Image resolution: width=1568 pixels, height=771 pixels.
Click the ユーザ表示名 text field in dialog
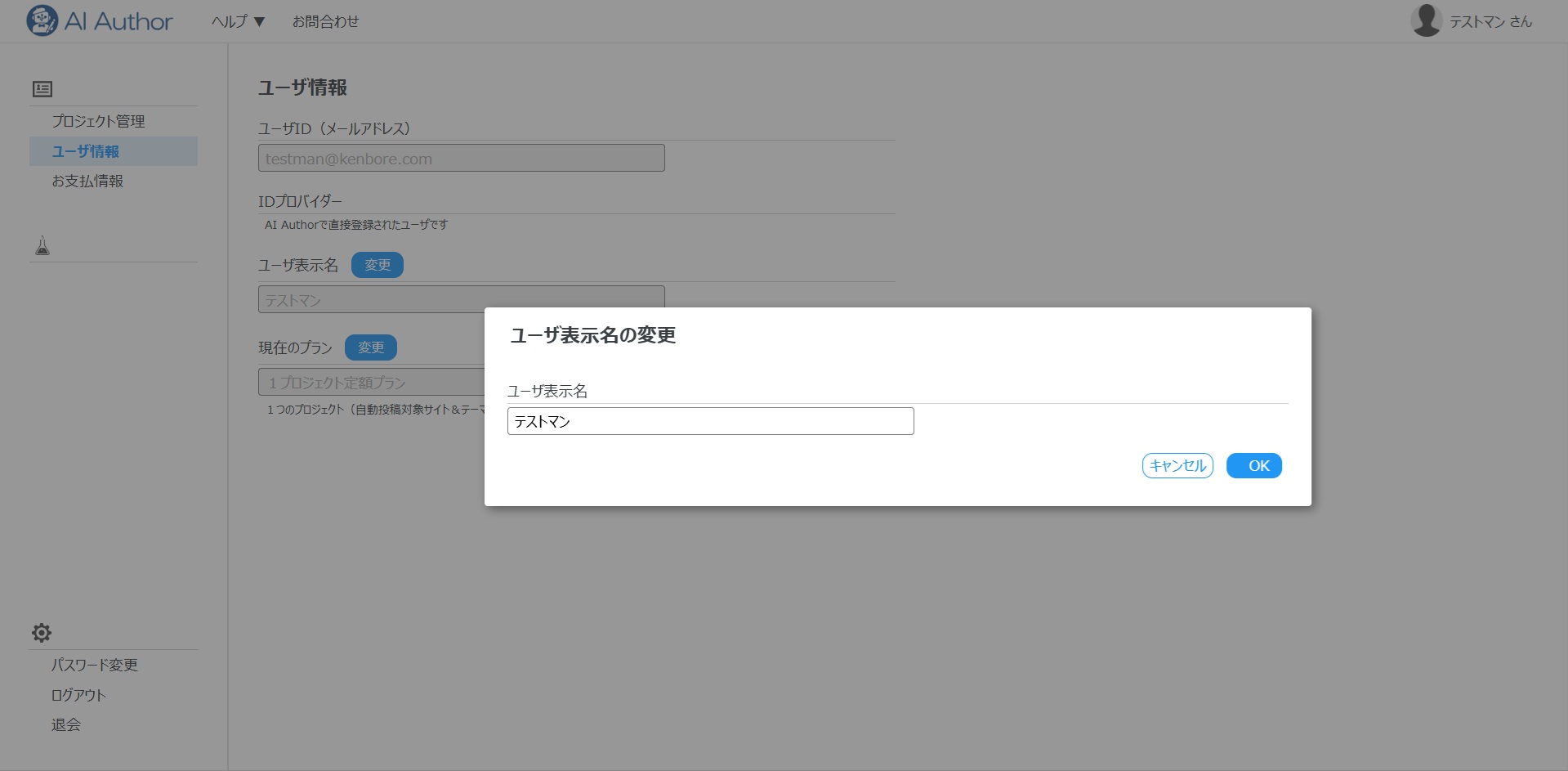pos(709,421)
